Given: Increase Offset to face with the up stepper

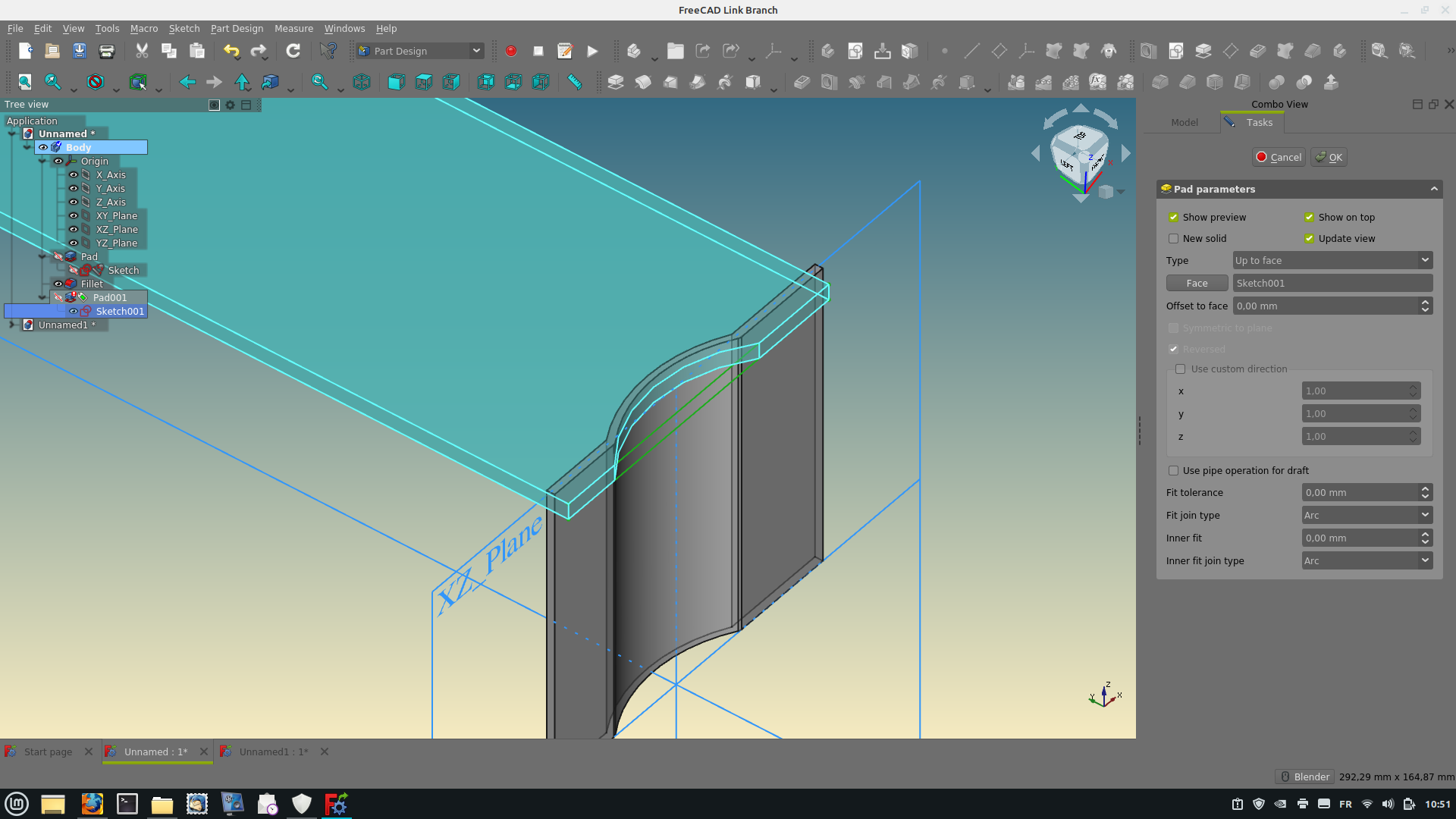Looking at the screenshot, I should point(1424,303).
